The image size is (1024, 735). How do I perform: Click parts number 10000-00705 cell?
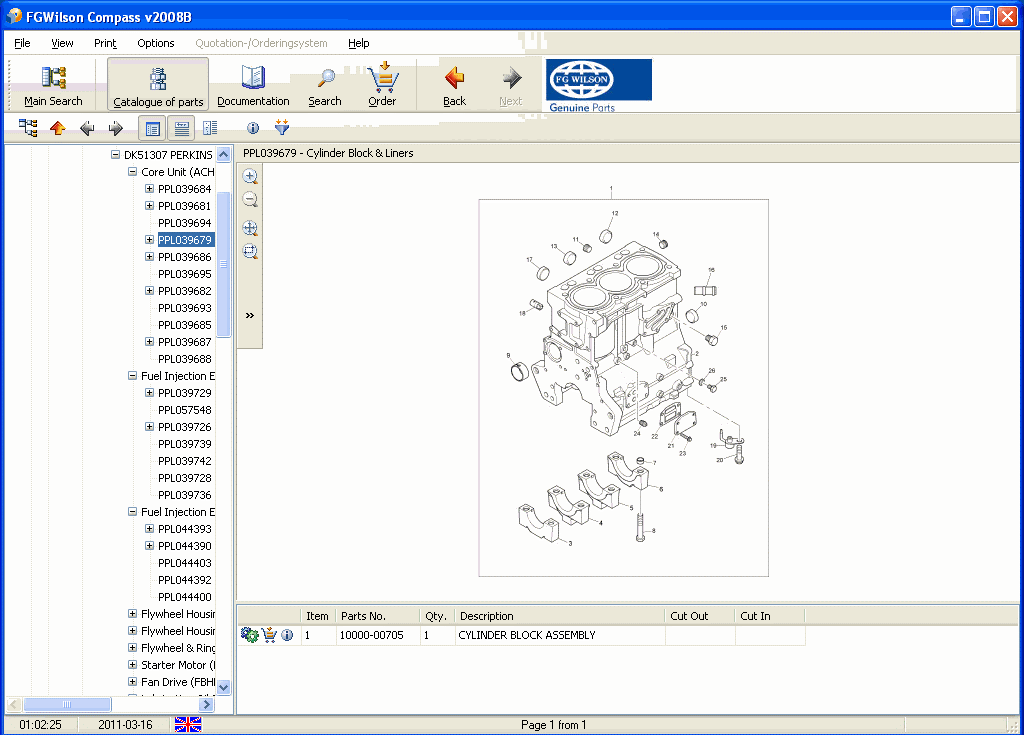pos(377,635)
